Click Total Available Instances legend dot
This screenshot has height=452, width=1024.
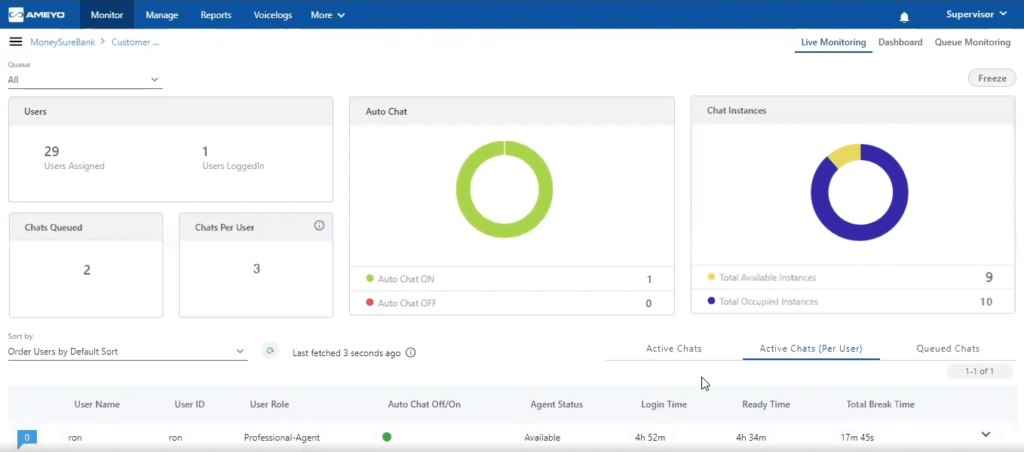tap(711, 277)
